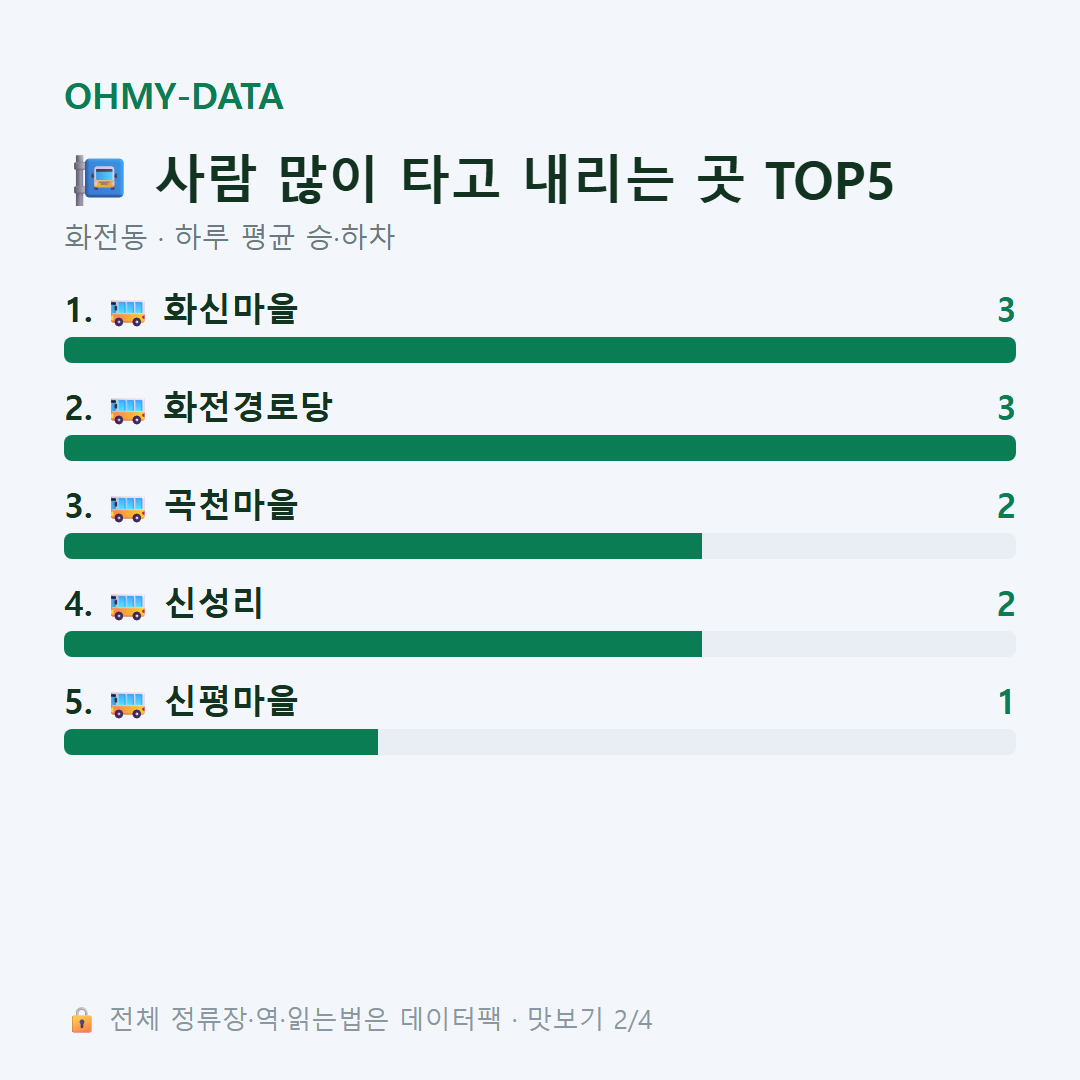The width and height of the screenshot is (1080, 1080).
Task: Click the 화전동 · 하루 평균 승·하차 subtitle
Action: click(x=229, y=237)
